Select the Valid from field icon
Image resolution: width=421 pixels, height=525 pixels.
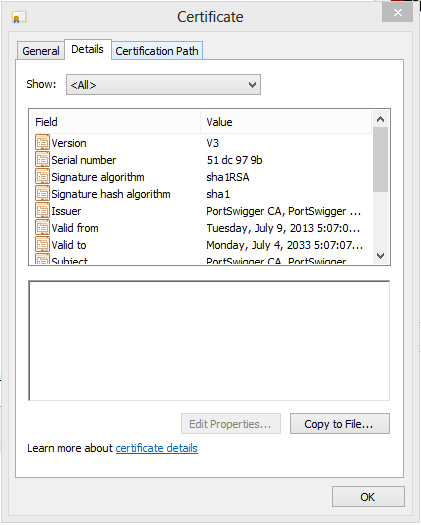coord(42,228)
